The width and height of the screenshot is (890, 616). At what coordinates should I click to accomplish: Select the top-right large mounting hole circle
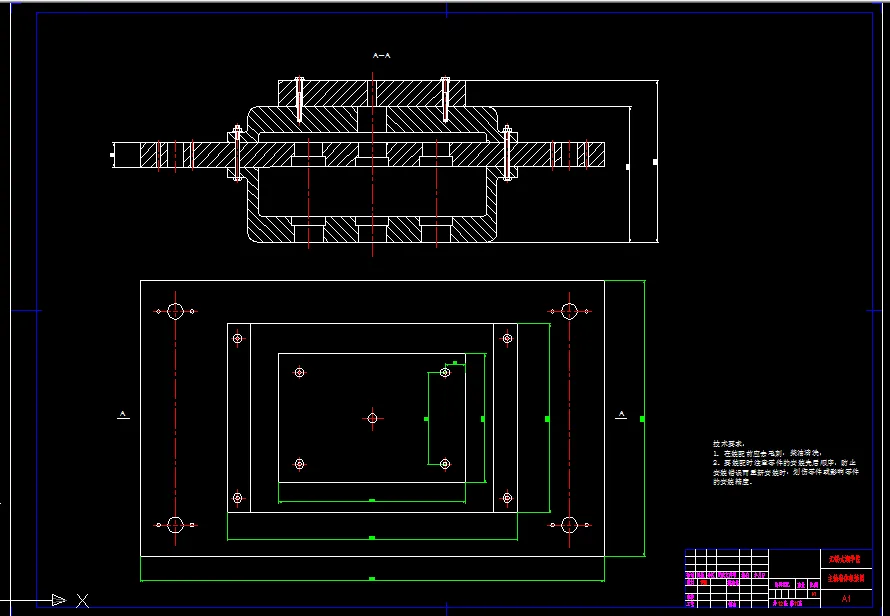[x=569, y=311]
